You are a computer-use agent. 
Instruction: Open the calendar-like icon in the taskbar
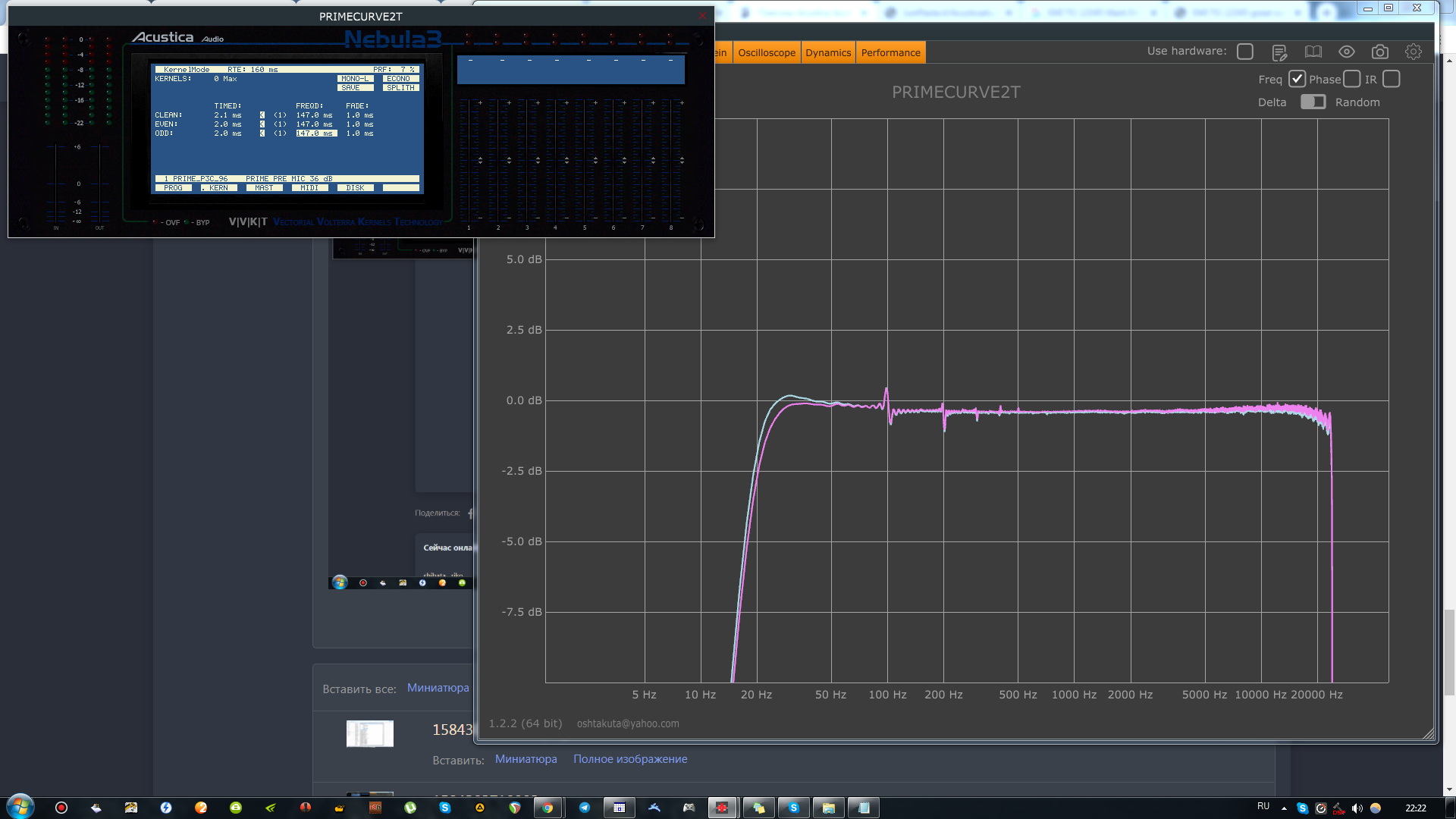coord(619,808)
